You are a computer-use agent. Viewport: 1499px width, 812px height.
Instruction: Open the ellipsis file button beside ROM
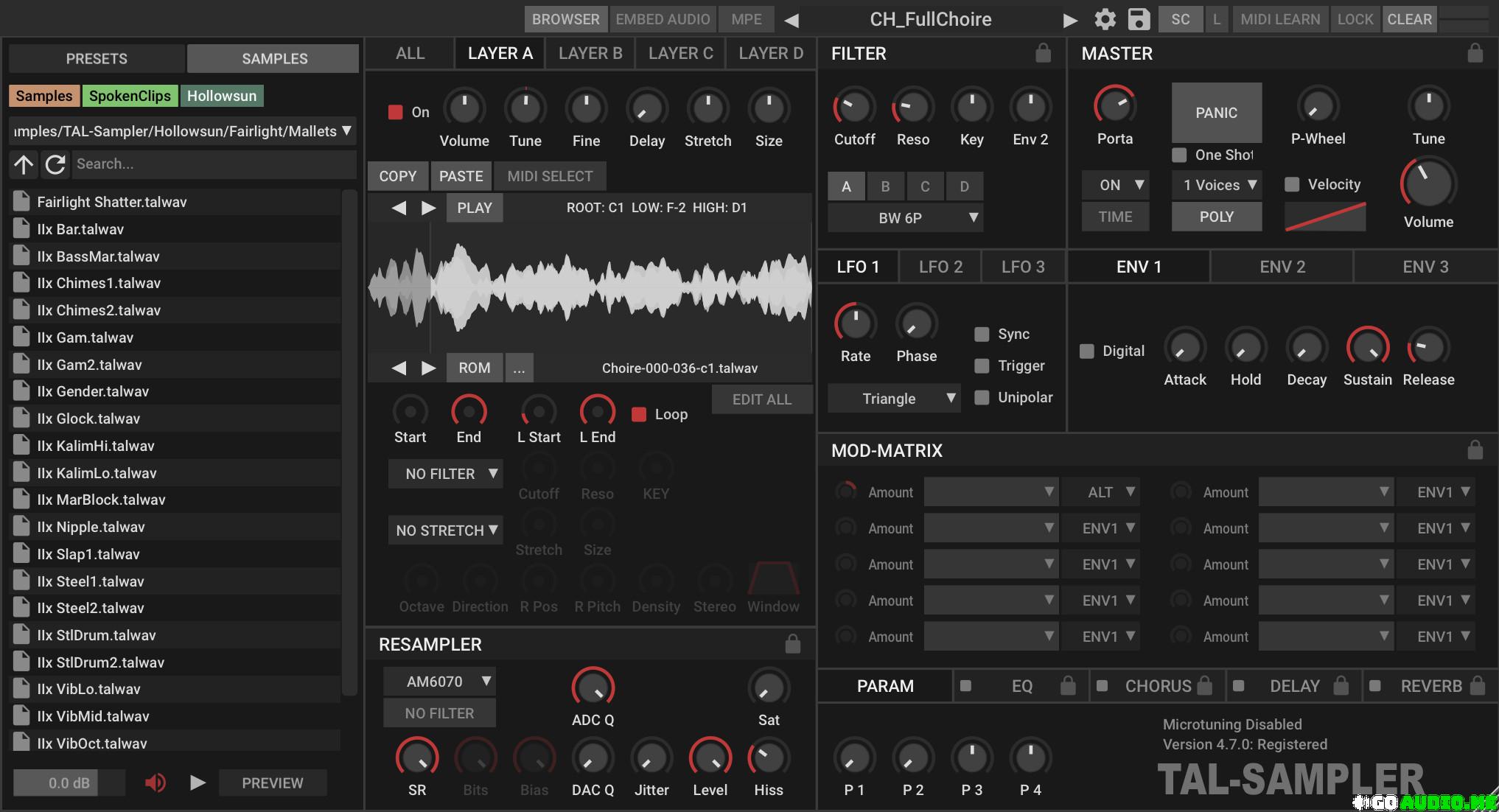(519, 368)
